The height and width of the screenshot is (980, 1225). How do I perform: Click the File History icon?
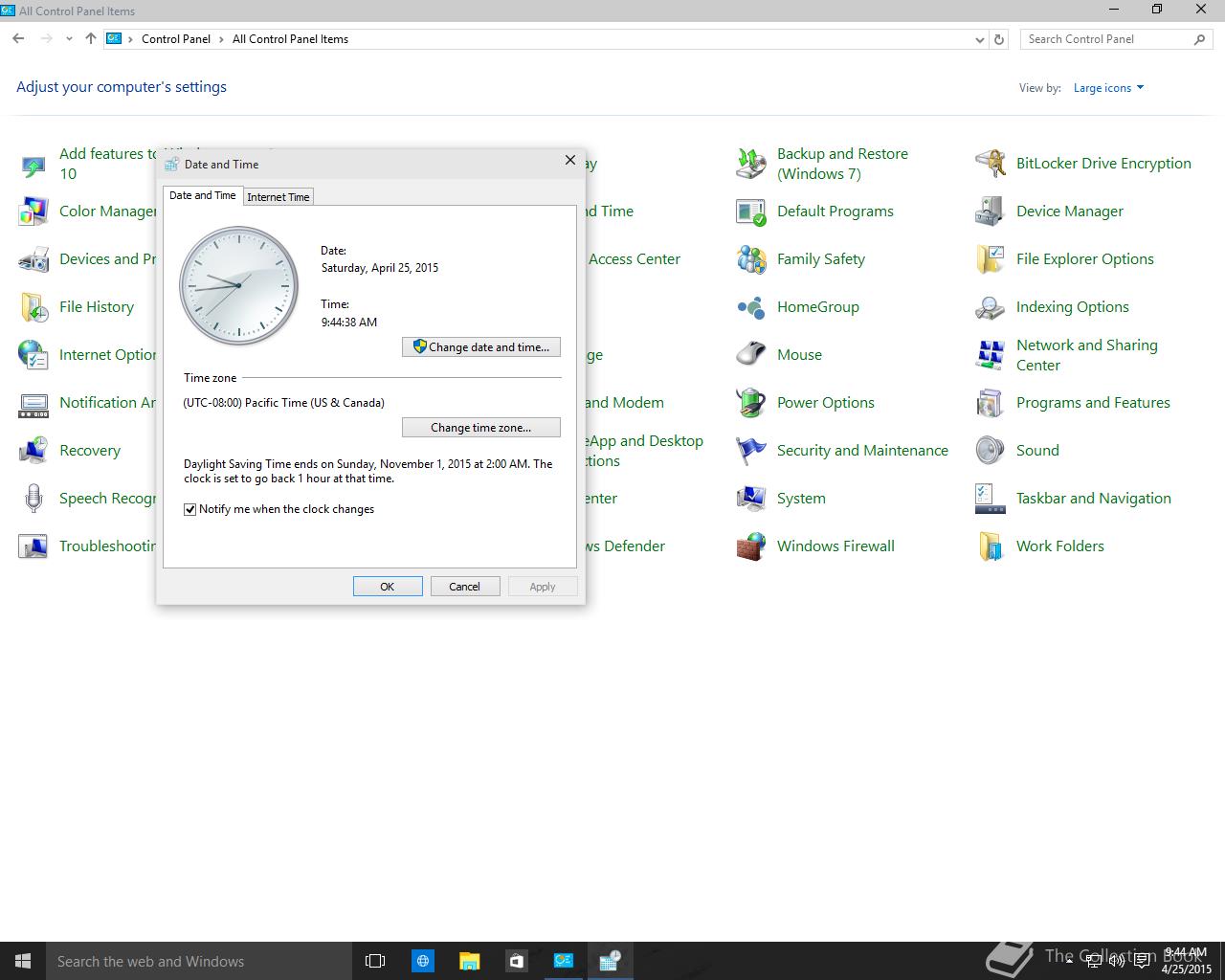(x=33, y=307)
